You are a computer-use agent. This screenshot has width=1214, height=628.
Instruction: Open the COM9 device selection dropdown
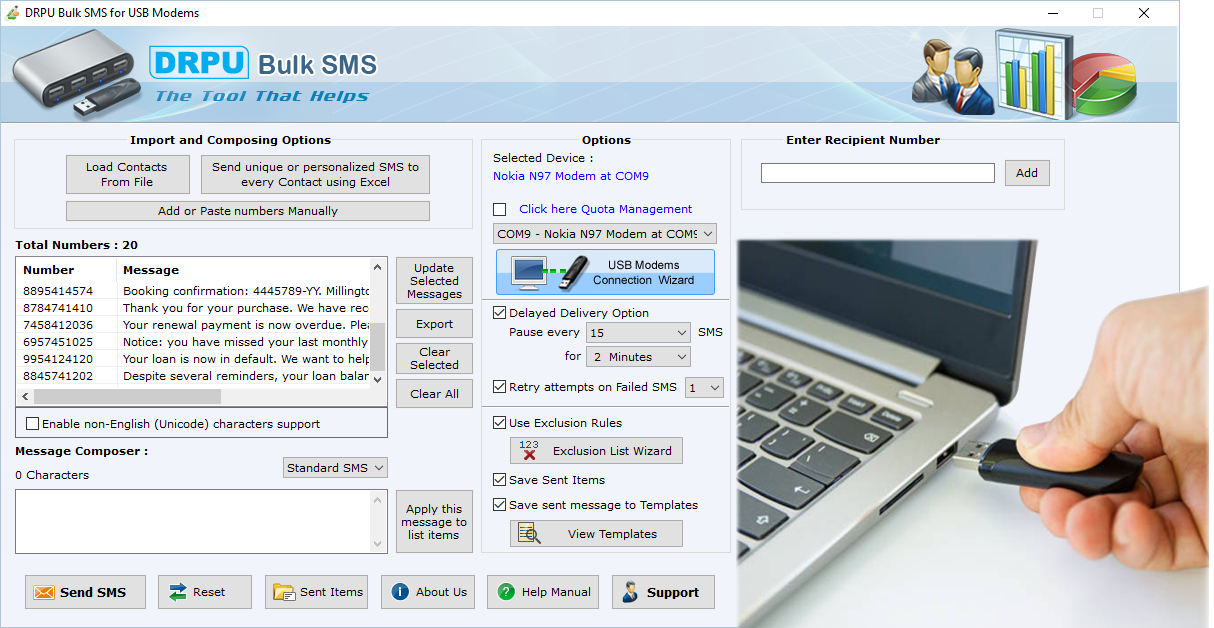click(x=605, y=234)
